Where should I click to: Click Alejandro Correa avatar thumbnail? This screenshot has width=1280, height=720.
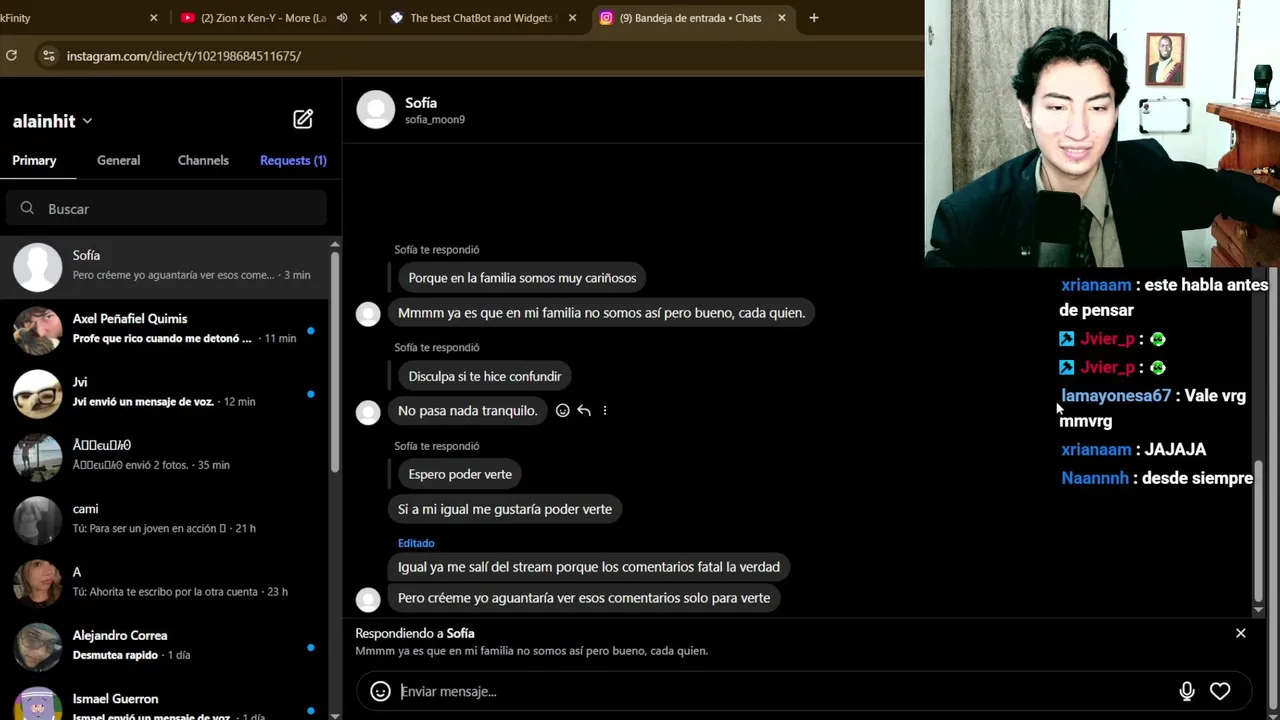tap(38, 646)
